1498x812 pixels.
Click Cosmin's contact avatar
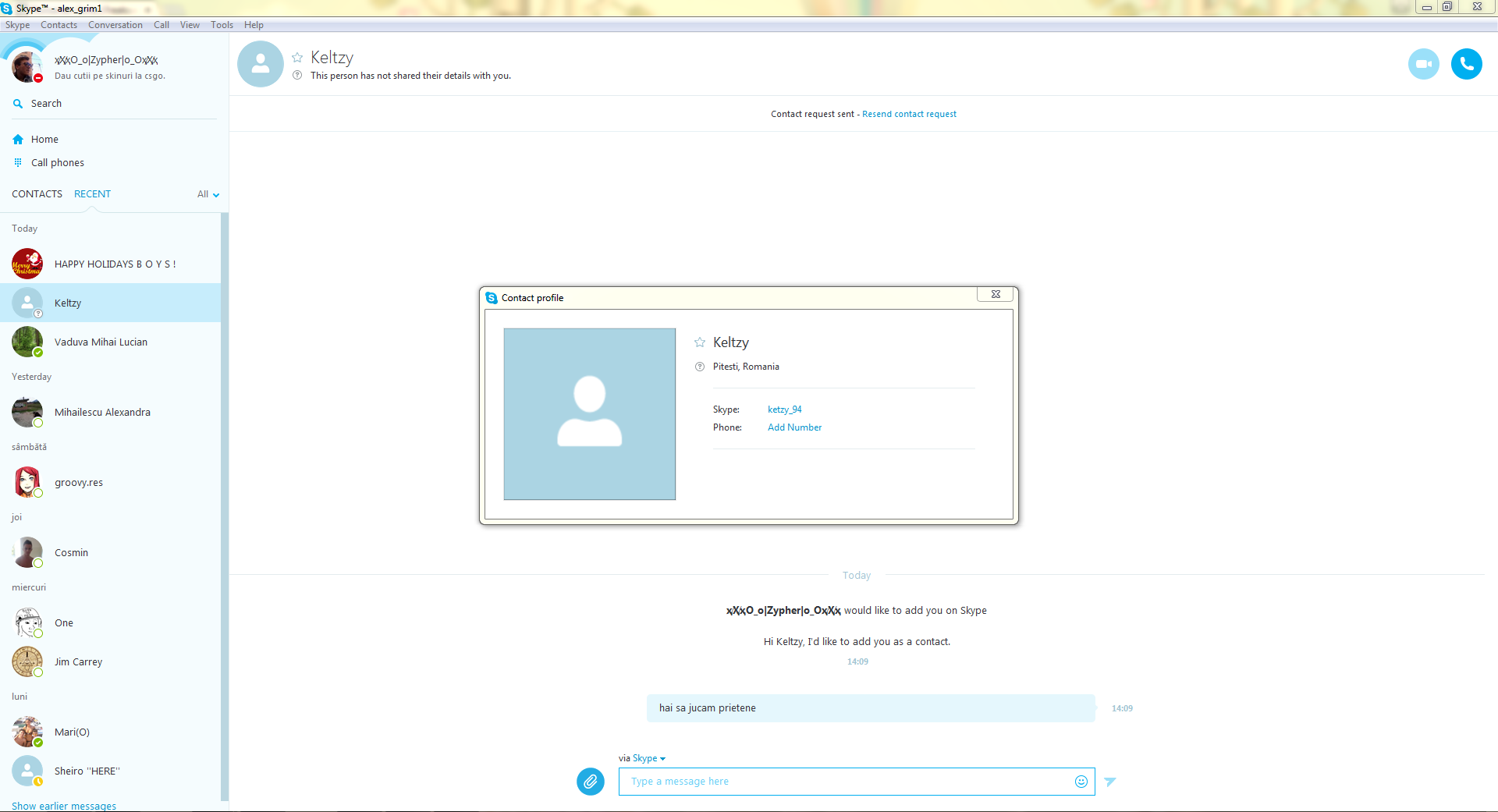pyautogui.click(x=27, y=552)
